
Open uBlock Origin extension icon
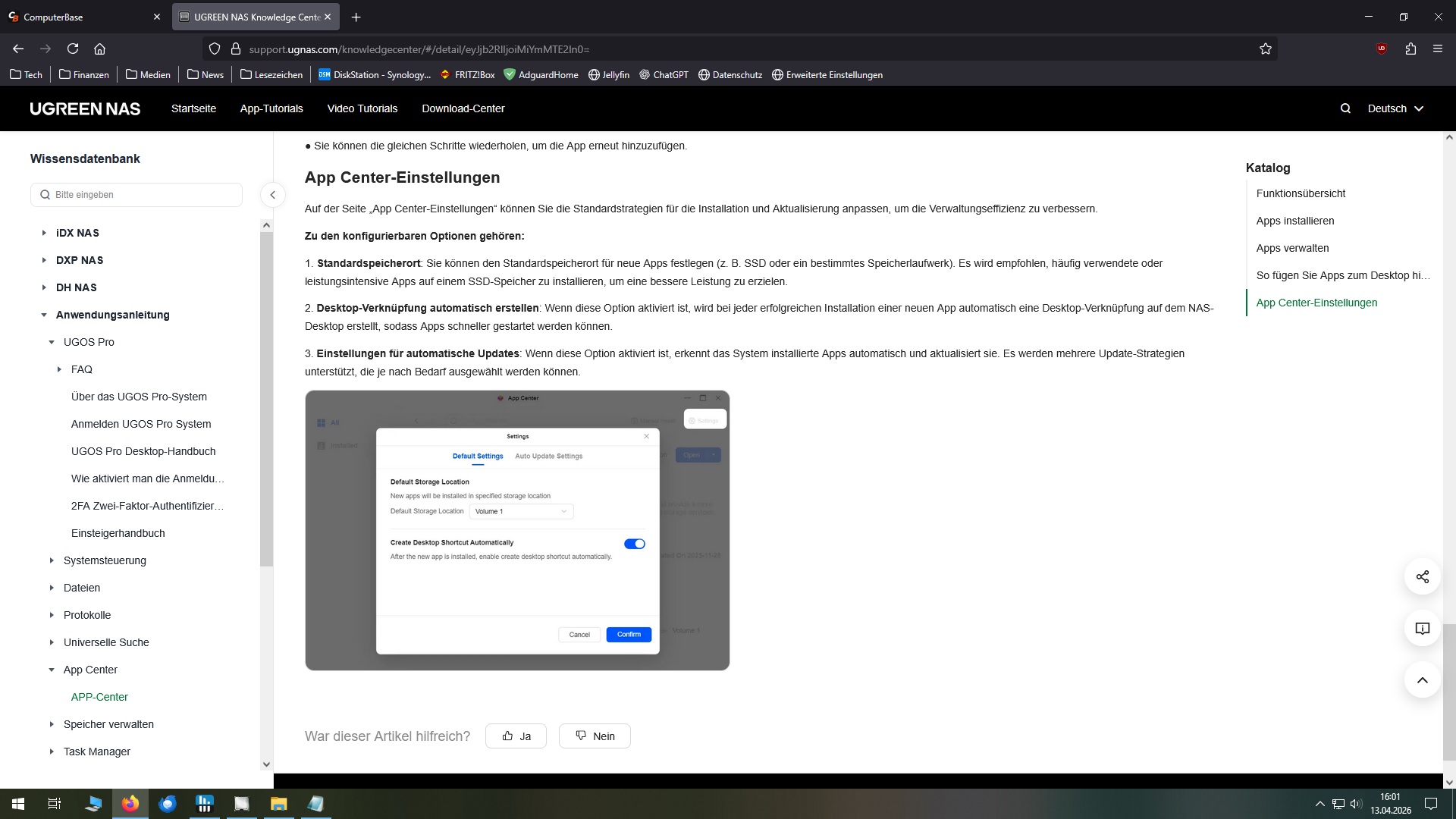point(1381,49)
